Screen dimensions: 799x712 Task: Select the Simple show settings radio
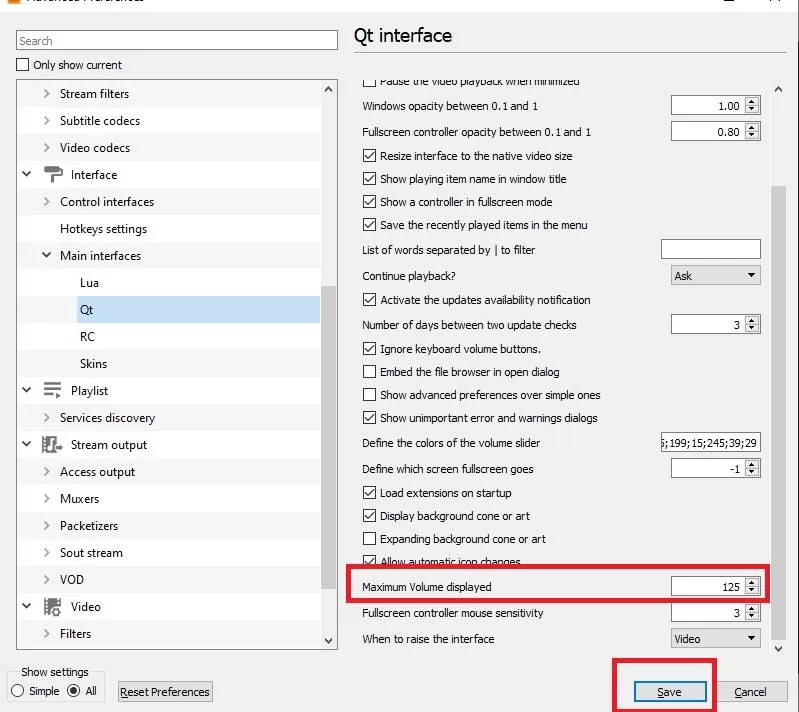point(18,691)
